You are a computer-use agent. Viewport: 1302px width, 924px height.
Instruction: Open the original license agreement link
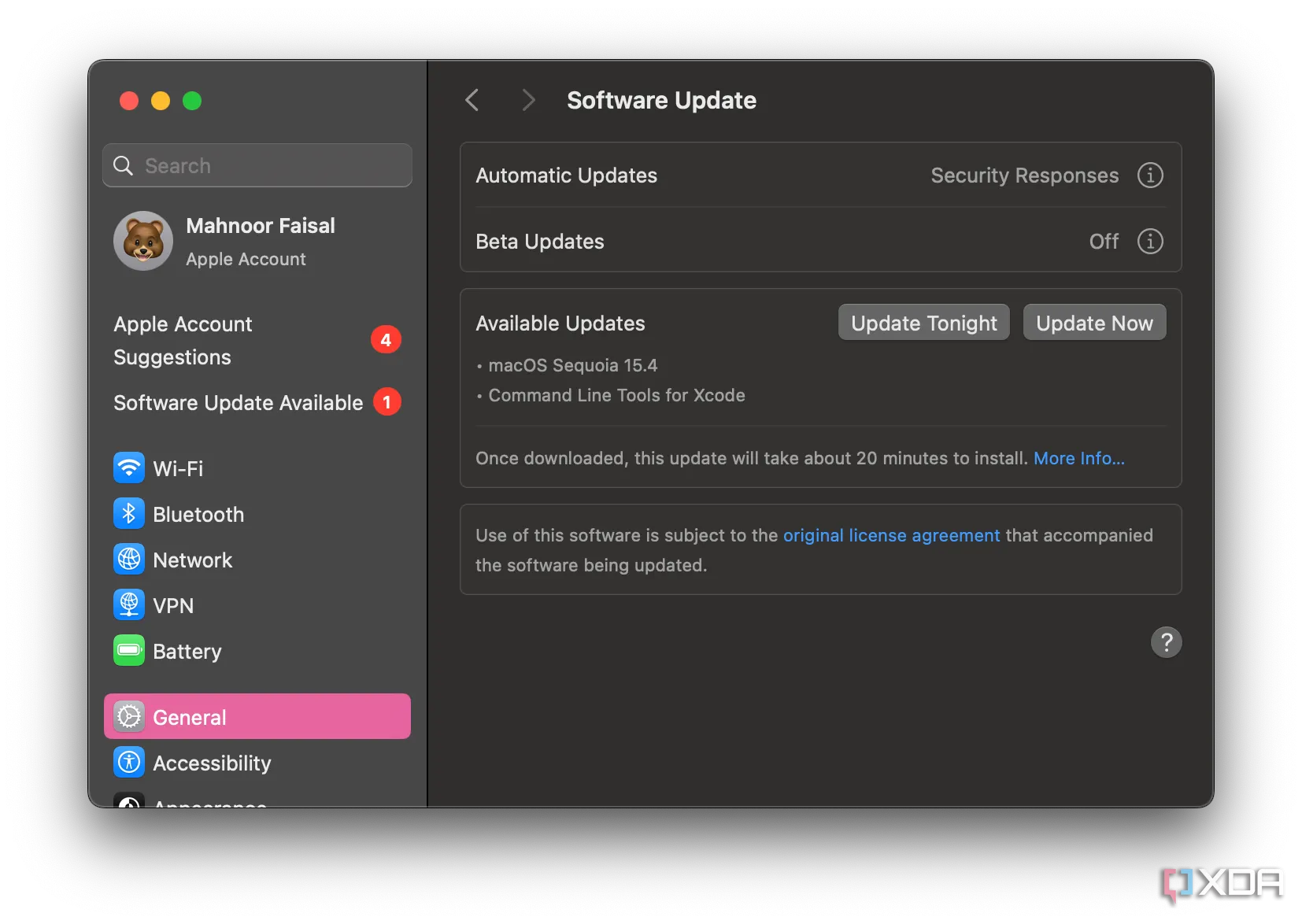[x=891, y=535]
